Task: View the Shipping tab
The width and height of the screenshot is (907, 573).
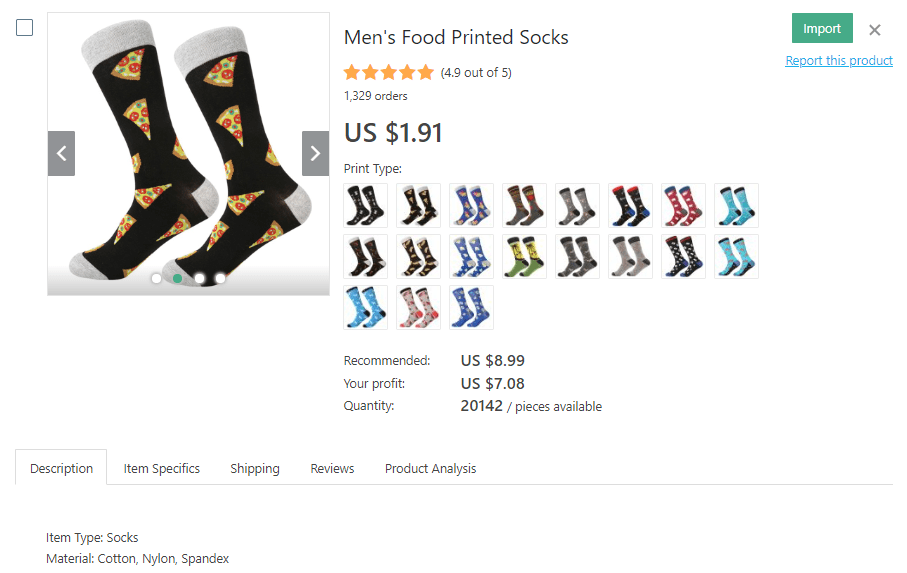Action: 255,468
